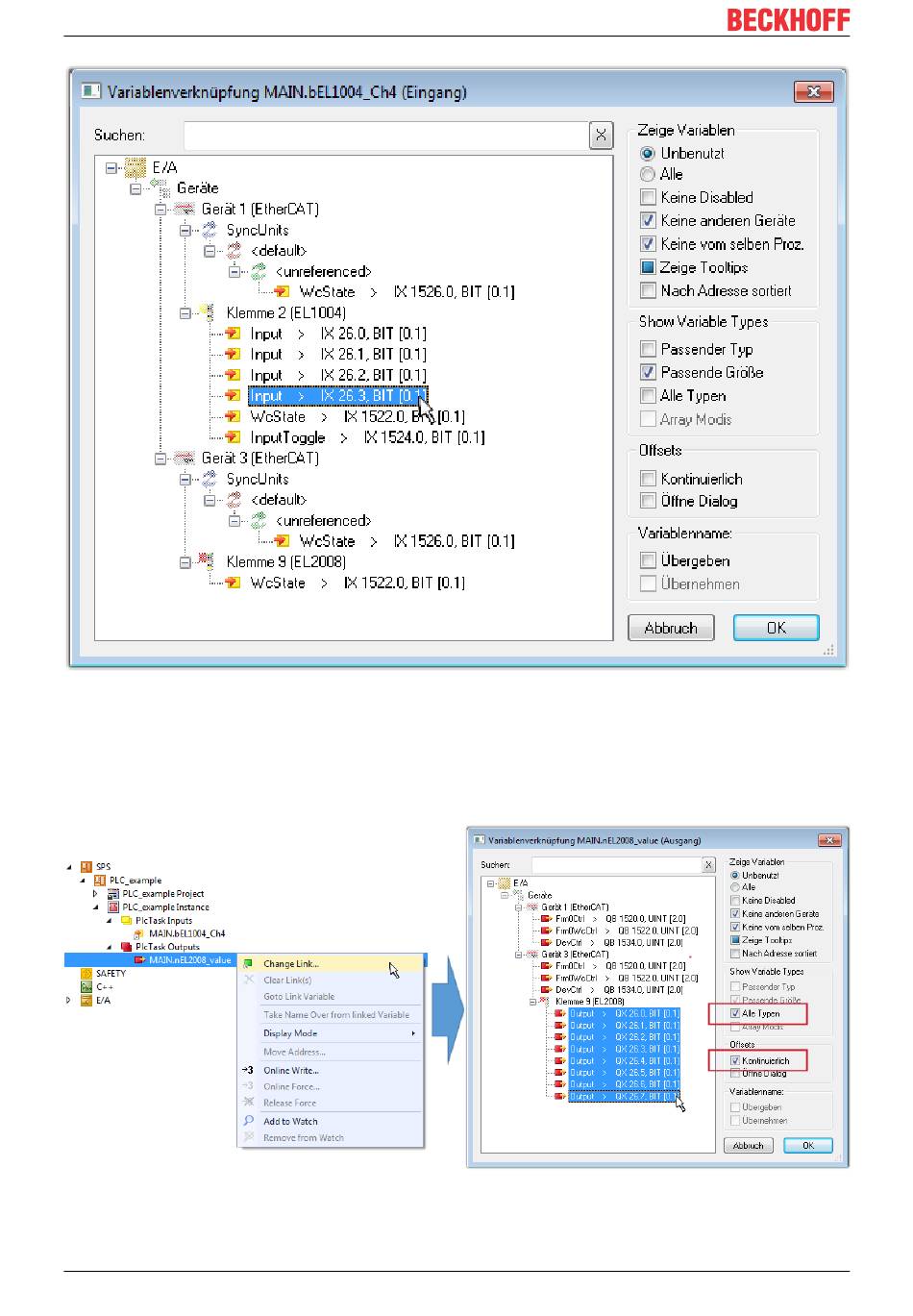This screenshot has width=913, height=1316.
Task: Collapse Klemme 2 (EL1004) node
Action: [185, 313]
